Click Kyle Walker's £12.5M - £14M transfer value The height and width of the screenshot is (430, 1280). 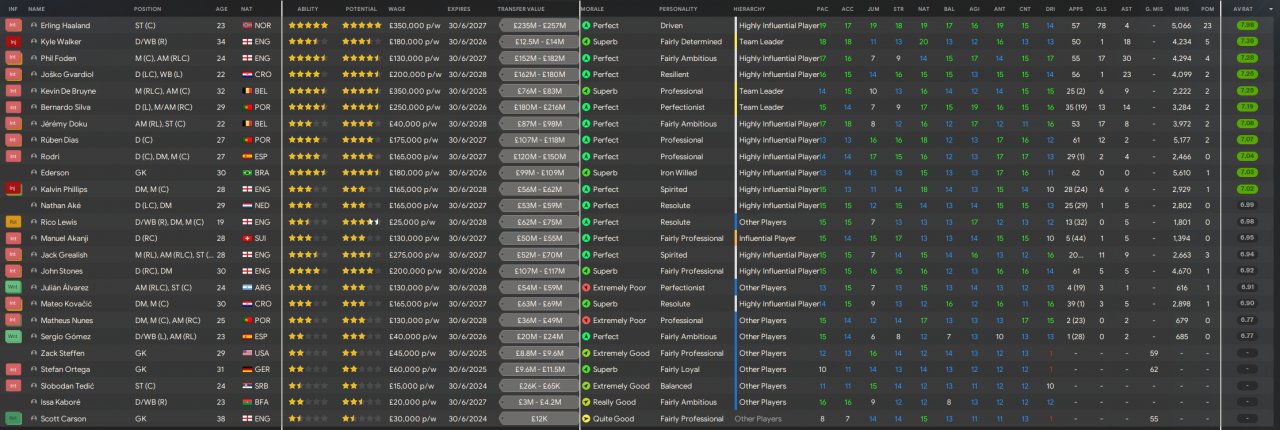(538, 42)
